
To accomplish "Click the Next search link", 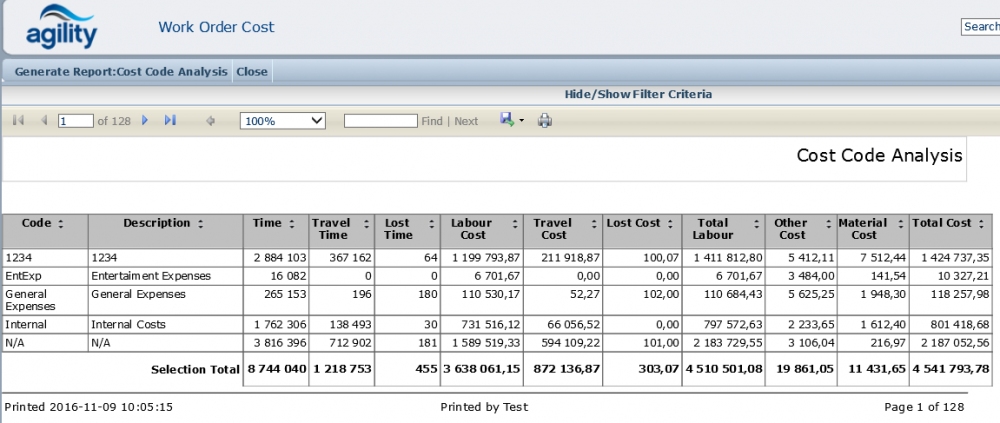I will [x=466, y=121].
